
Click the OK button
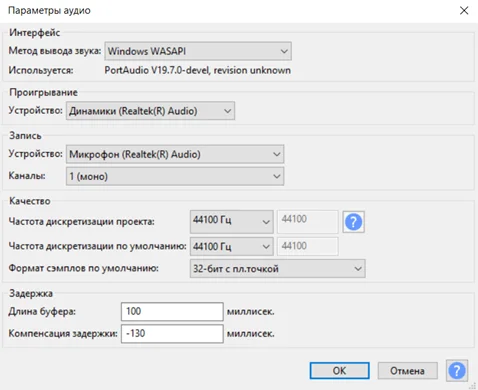pos(339,371)
